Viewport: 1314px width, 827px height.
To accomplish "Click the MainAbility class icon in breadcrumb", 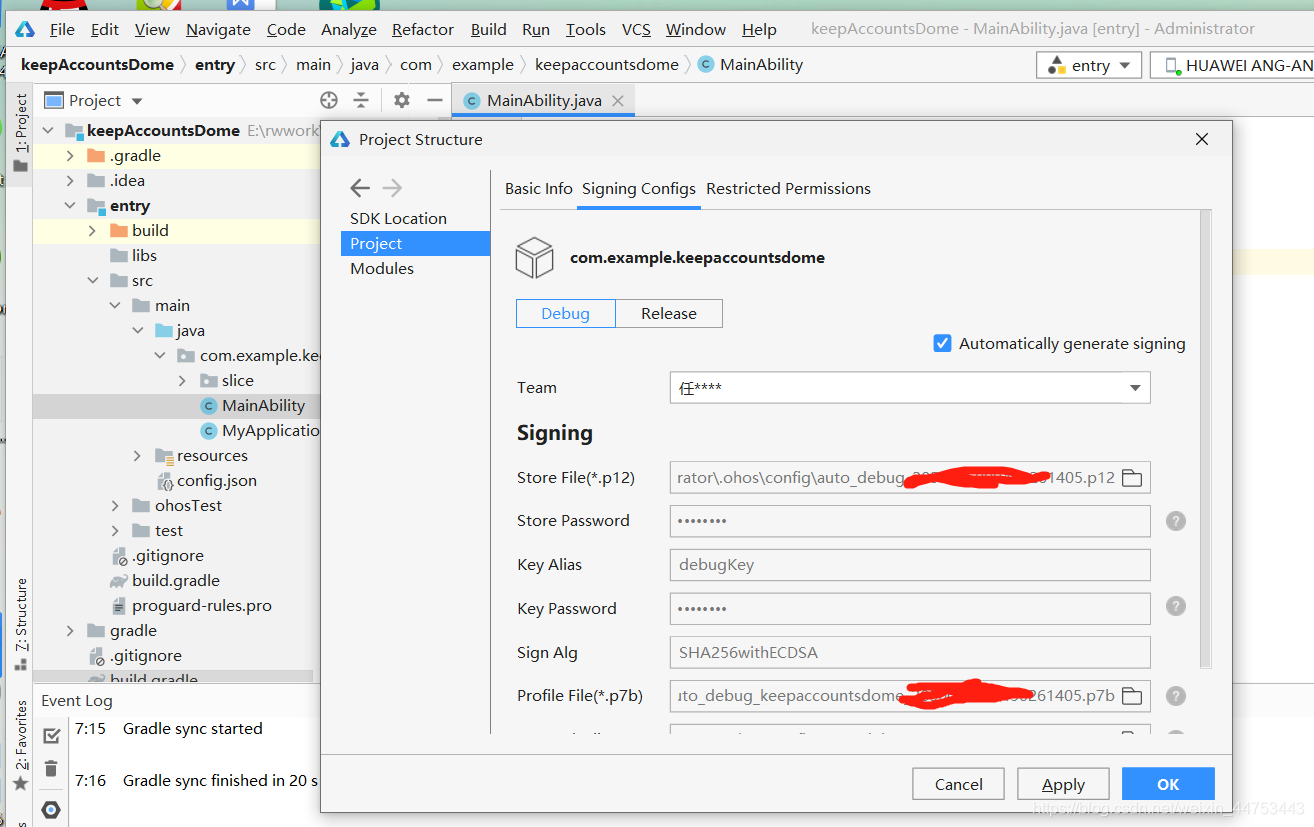I will [706, 64].
